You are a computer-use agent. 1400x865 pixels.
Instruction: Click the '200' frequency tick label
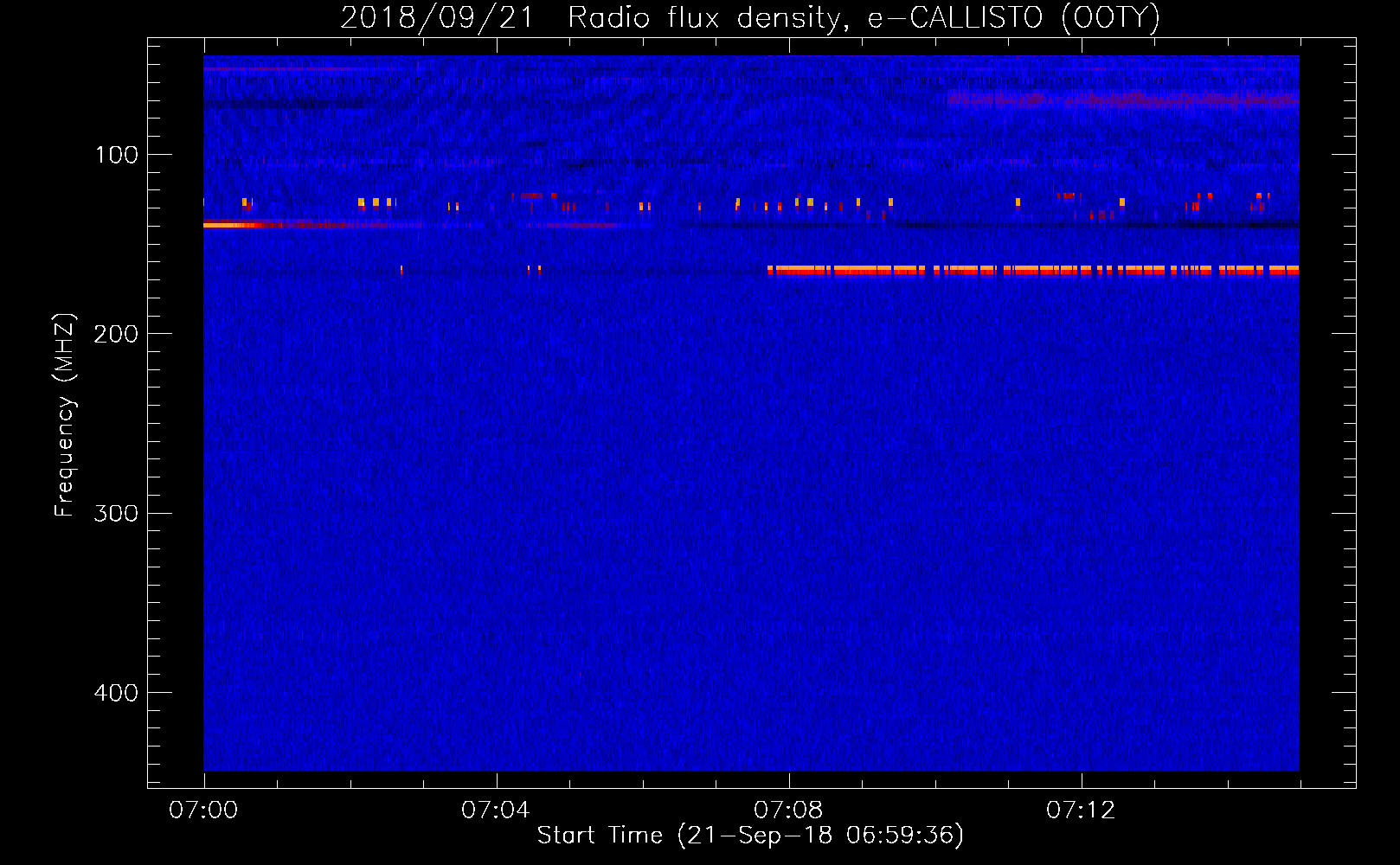coord(117,334)
